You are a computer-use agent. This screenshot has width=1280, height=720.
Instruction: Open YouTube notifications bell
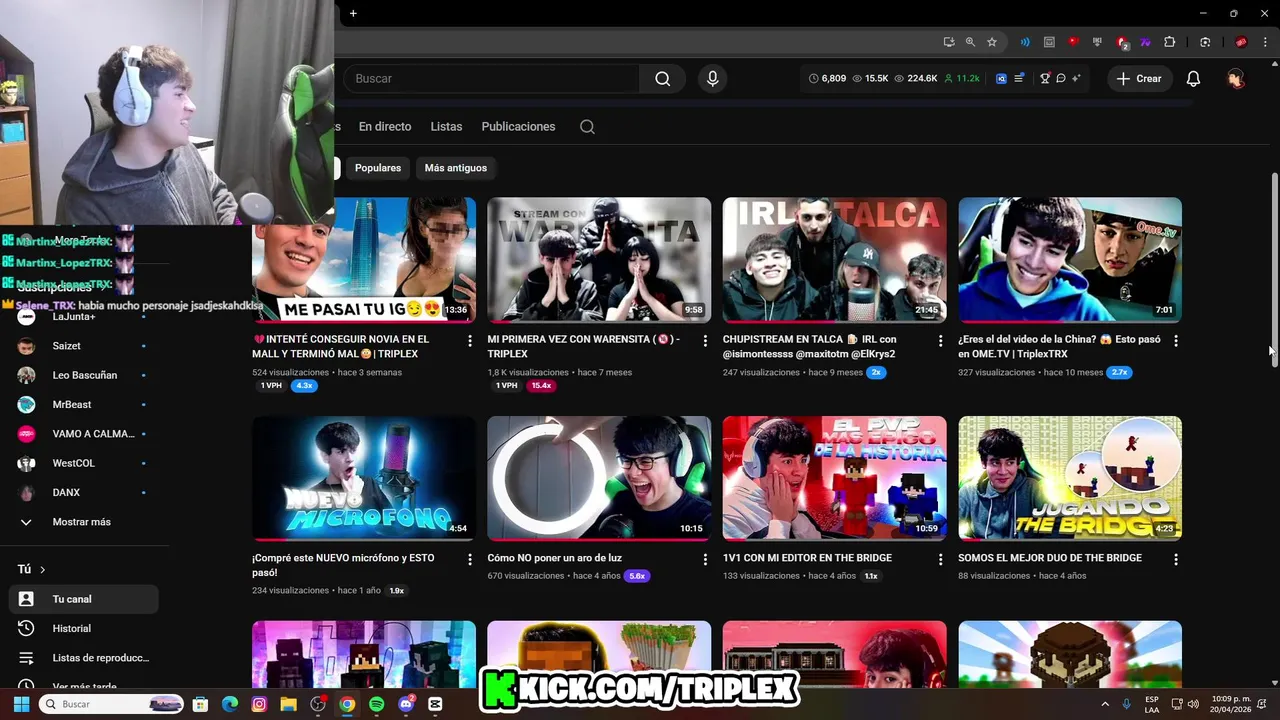coord(1193,78)
